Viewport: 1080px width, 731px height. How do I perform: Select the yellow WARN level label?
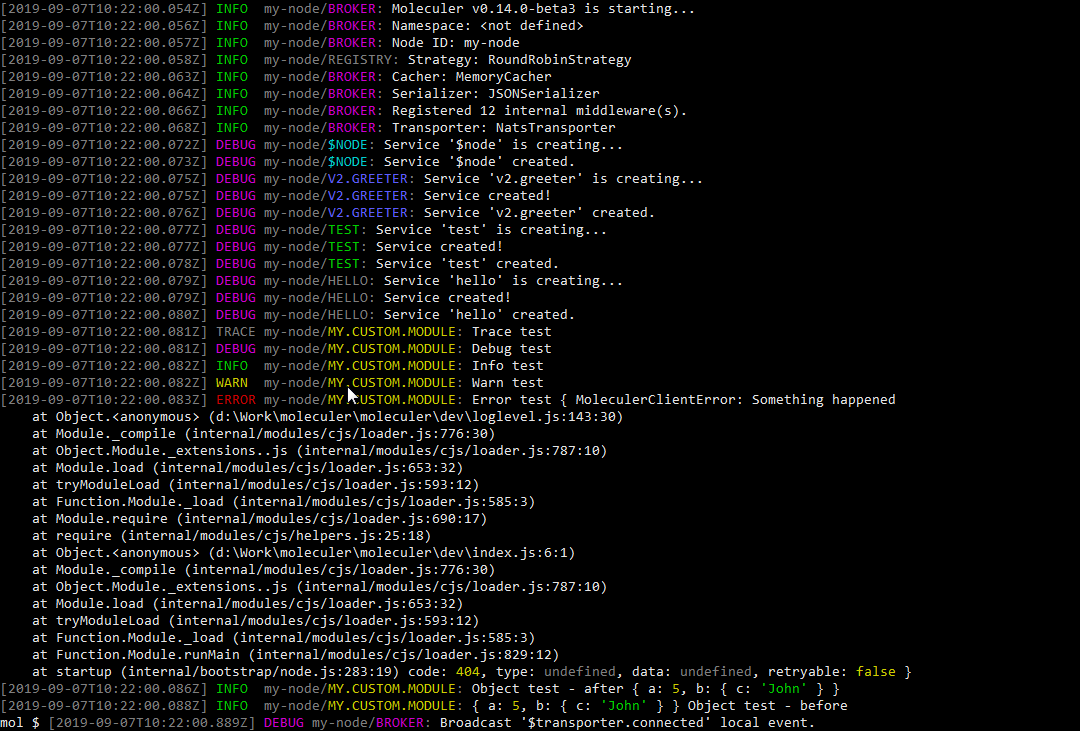[x=232, y=383]
